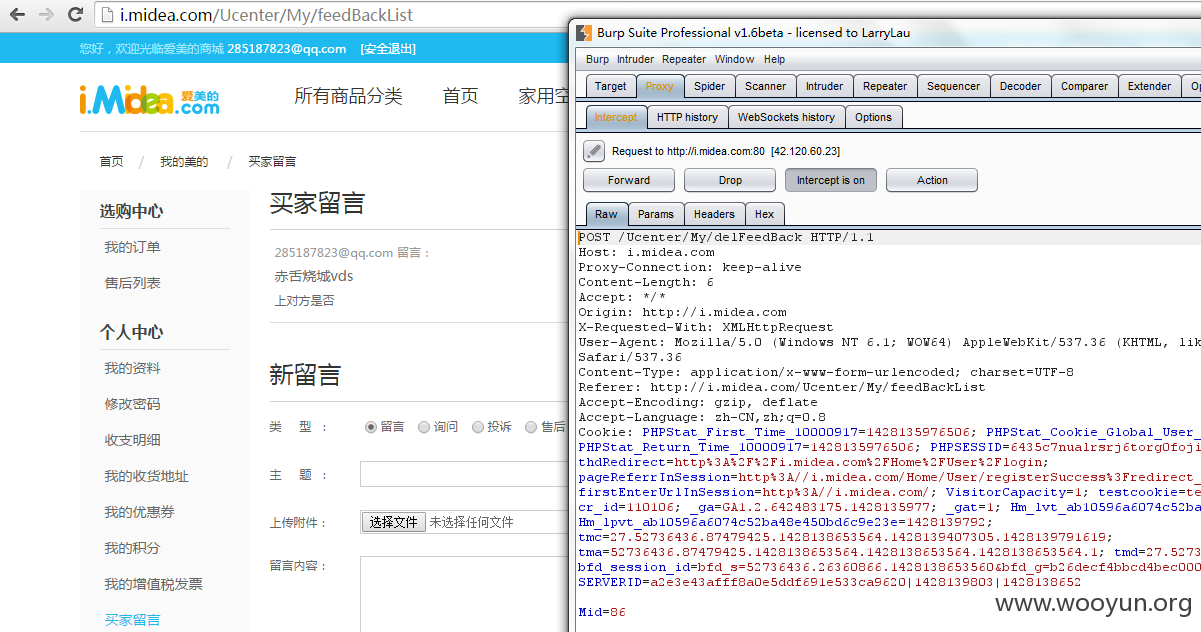
Task: Switch to the Repeater tool tab
Action: coord(885,86)
